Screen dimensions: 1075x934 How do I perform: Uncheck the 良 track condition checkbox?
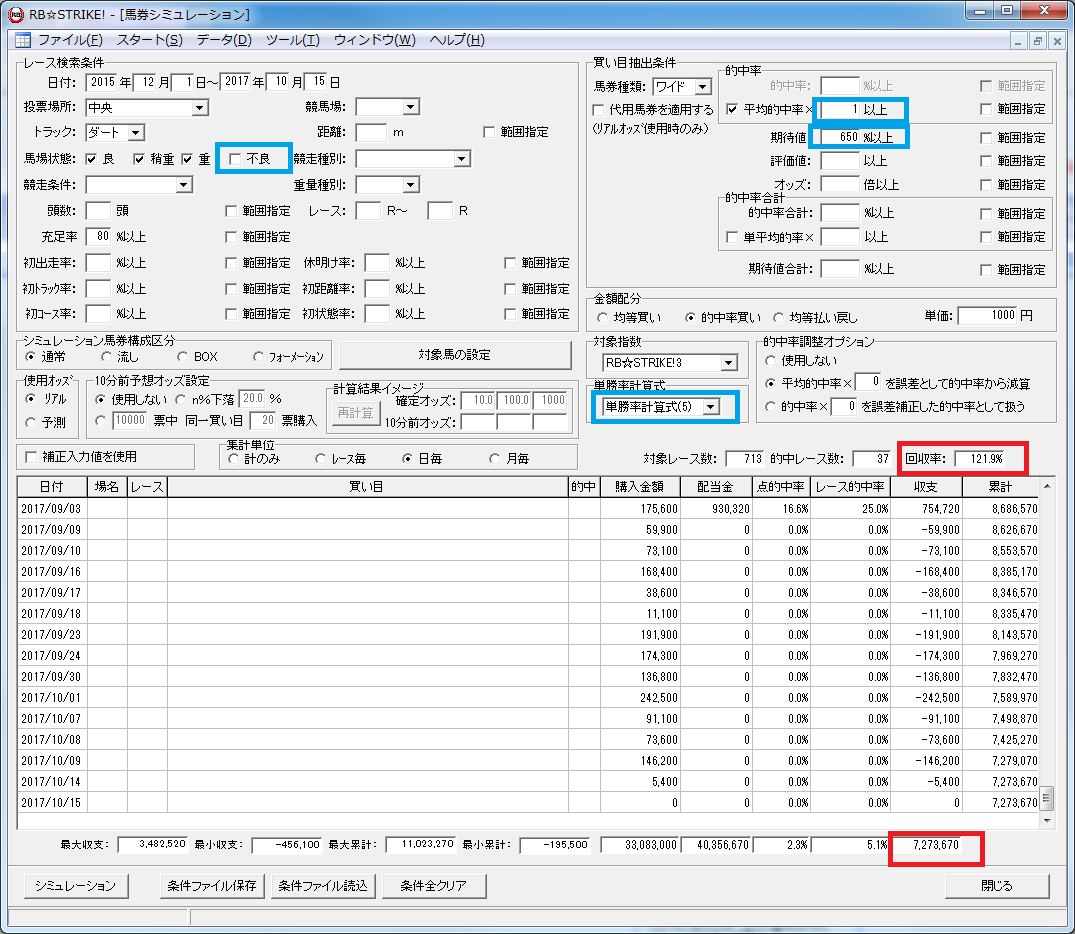pos(91,159)
